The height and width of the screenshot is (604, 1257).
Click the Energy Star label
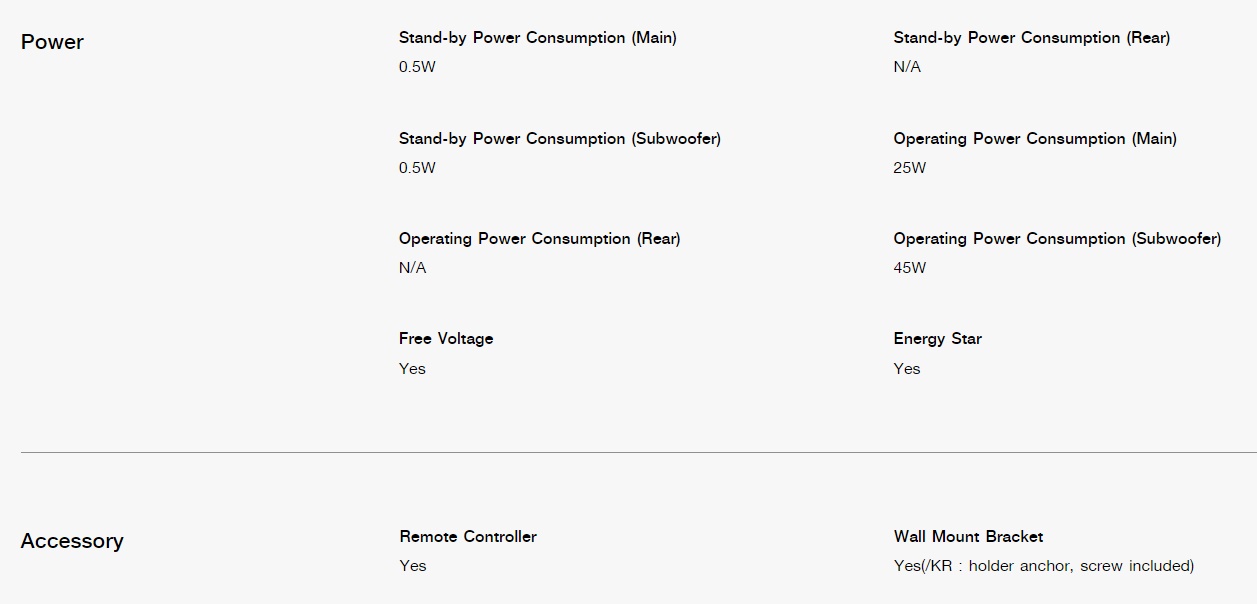tap(938, 339)
